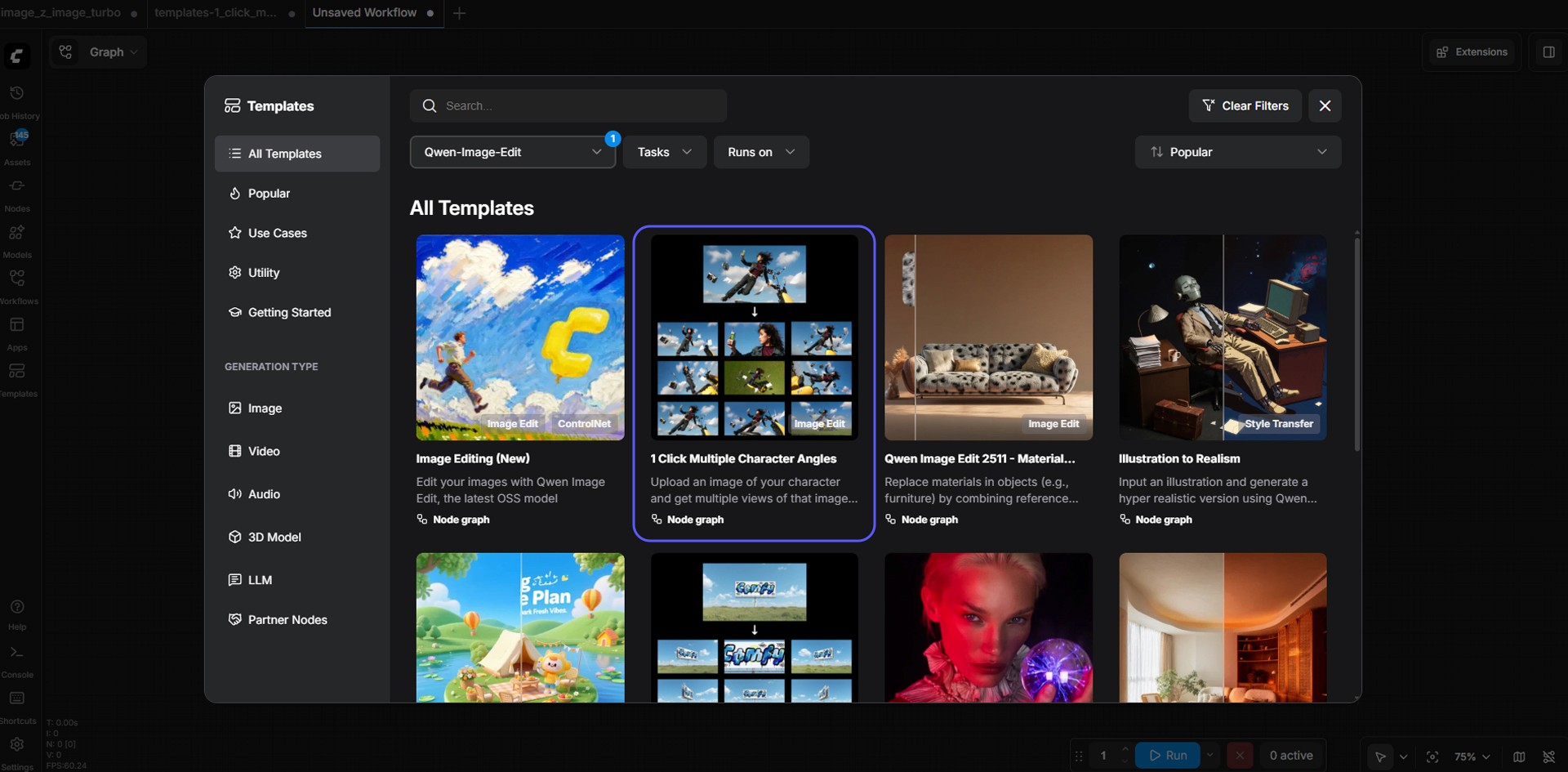Open the Extensions button
Viewport: 1568px width, 772px height.
coord(1472,52)
